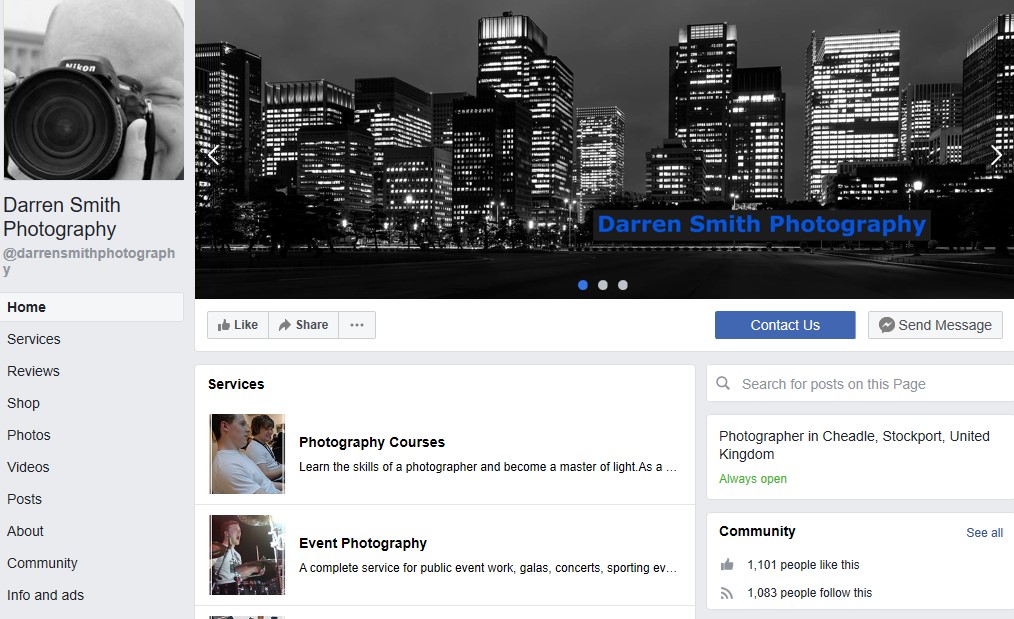This screenshot has width=1014, height=619.
Task: Click See all in Community panel
Action: click(984, 533)
